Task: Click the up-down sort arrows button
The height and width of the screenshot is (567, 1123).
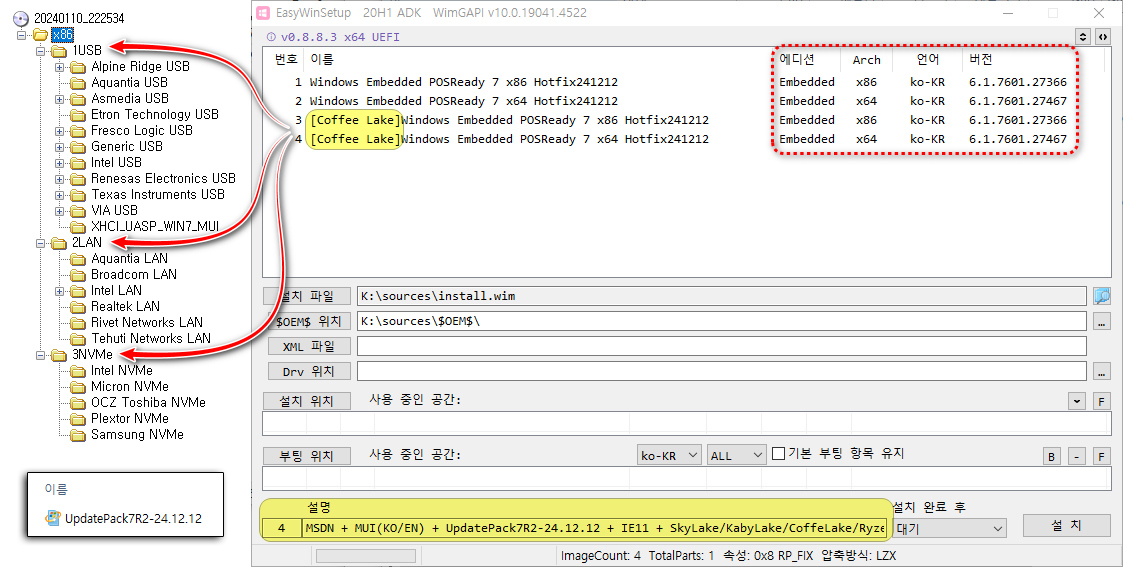Action: (x=1083, y=37)
